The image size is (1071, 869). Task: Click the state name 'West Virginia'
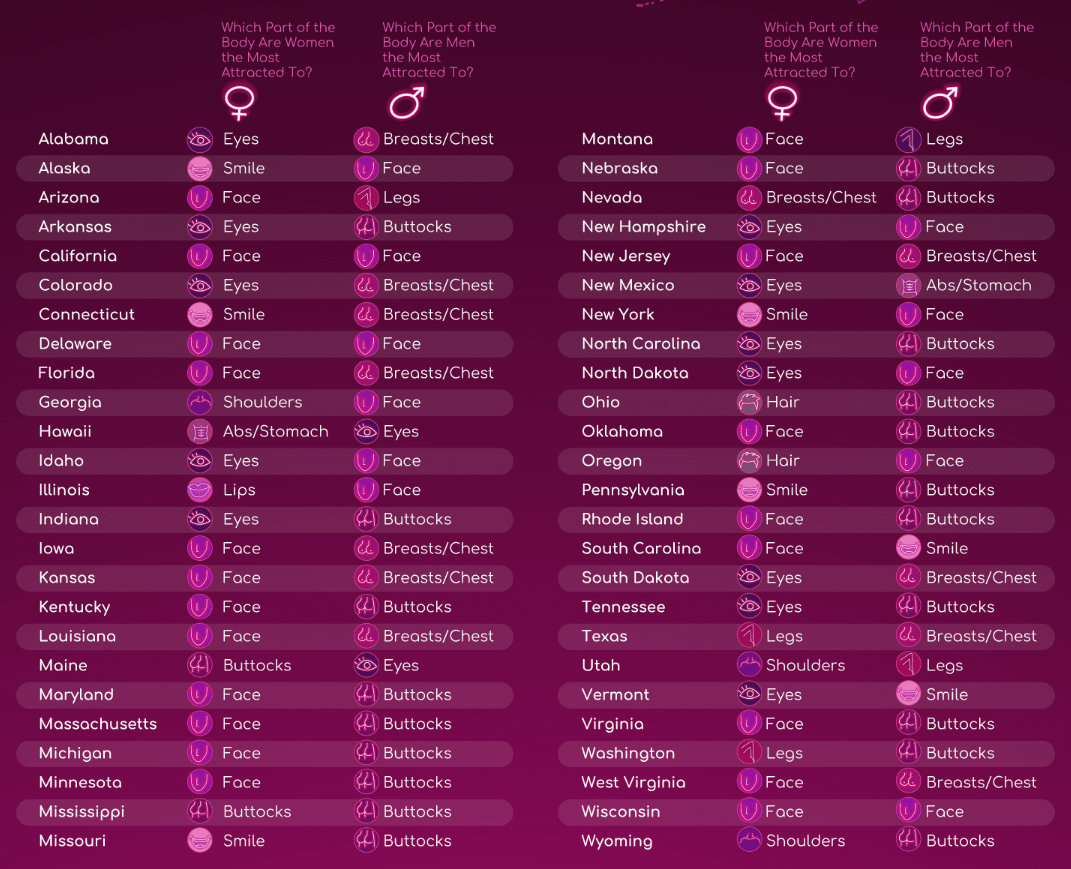[633, 783]
